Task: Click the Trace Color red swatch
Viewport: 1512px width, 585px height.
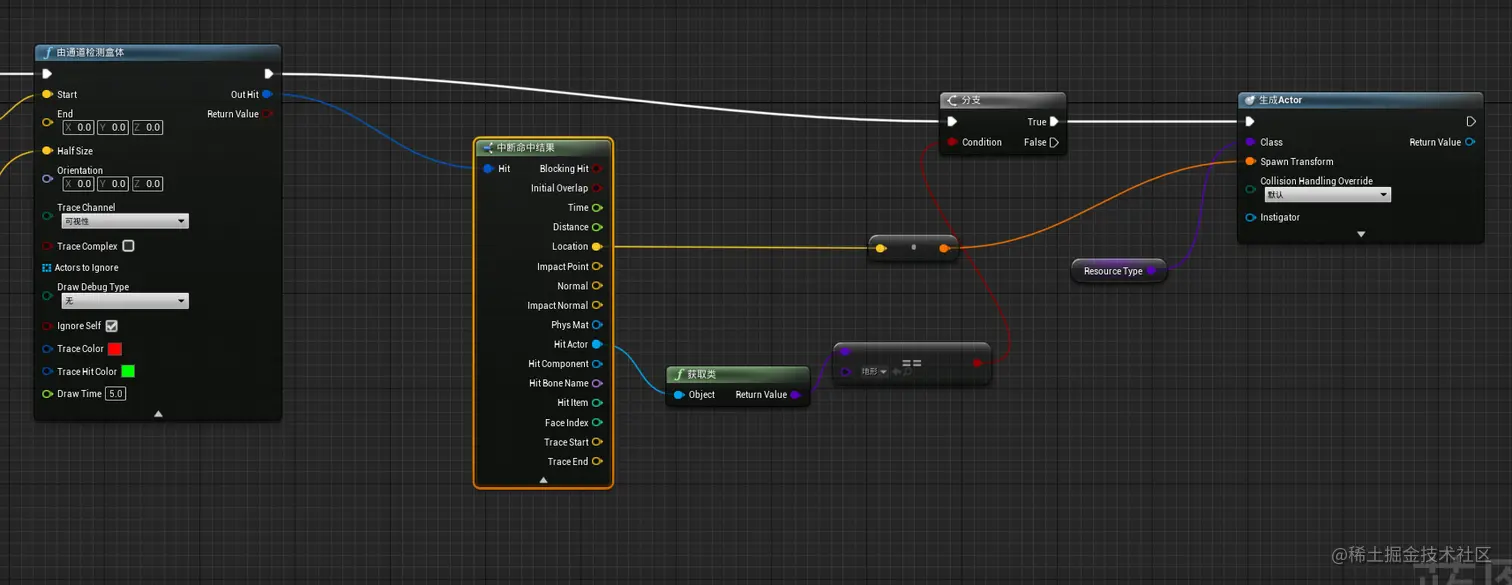Action: click(115, 349)
